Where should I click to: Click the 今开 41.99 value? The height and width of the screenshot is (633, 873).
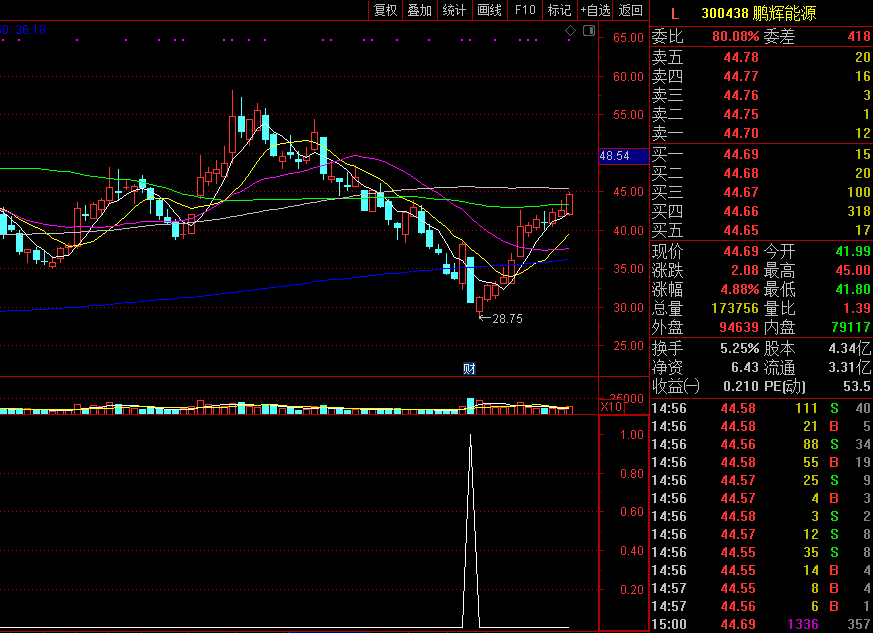[853, 252]
